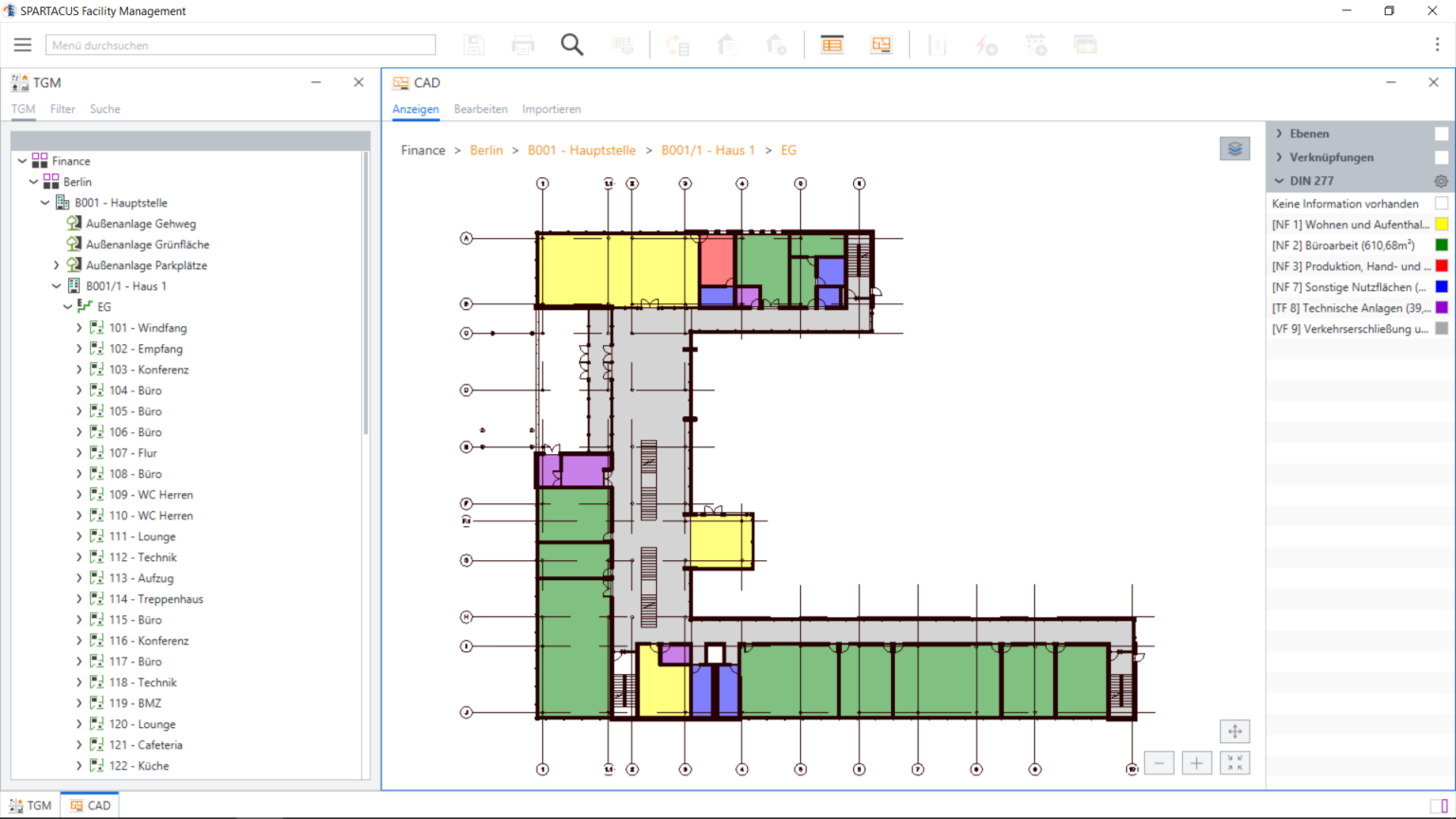Click the pan/move icon in the CAD viewer

point(1234,731)
